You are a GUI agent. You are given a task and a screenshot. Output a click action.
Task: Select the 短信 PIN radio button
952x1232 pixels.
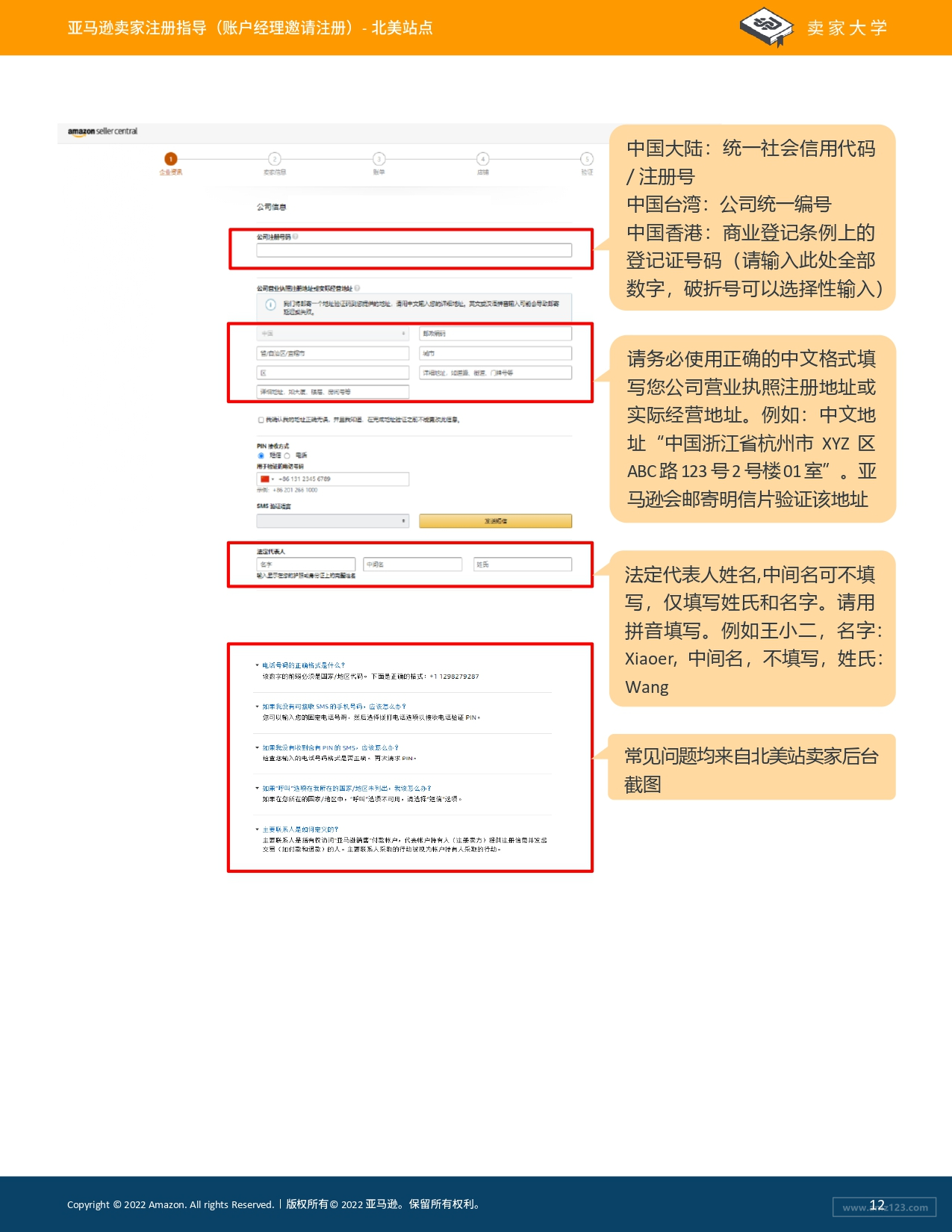coord(261,455)
